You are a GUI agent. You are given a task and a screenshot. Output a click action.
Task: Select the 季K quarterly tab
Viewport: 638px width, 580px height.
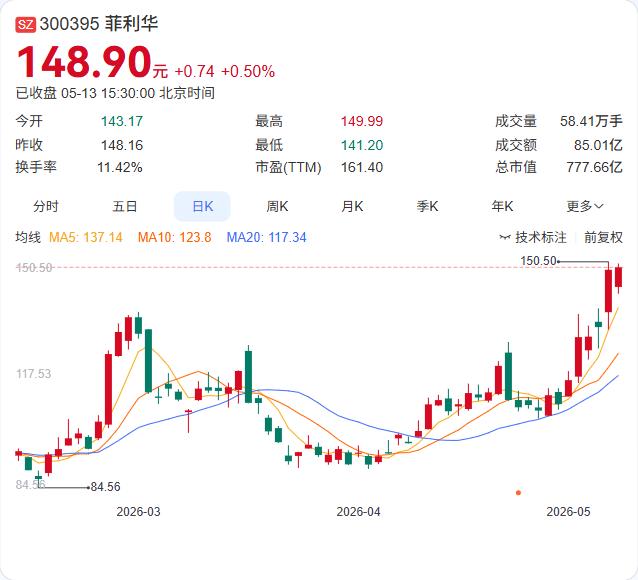tap(427, 206)
